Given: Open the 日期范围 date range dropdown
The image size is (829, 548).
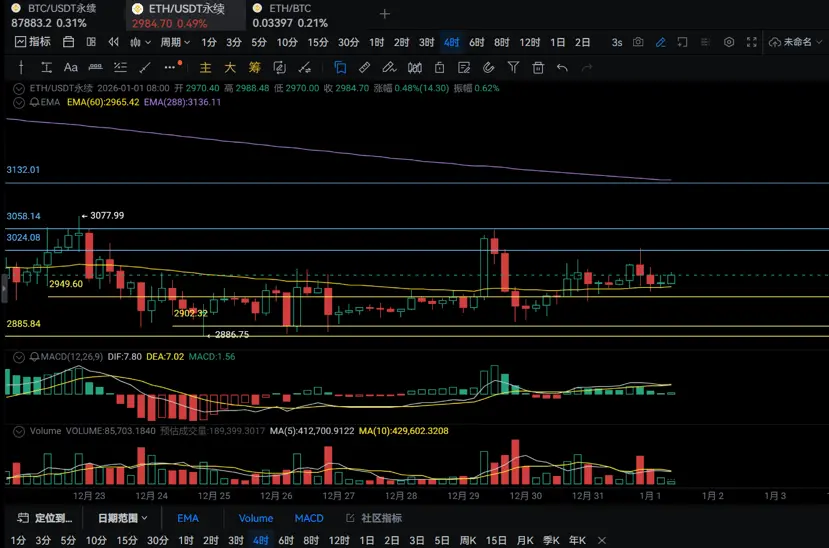Looking at the screenshot, I should pyautogui.click(x=122, y=518).
